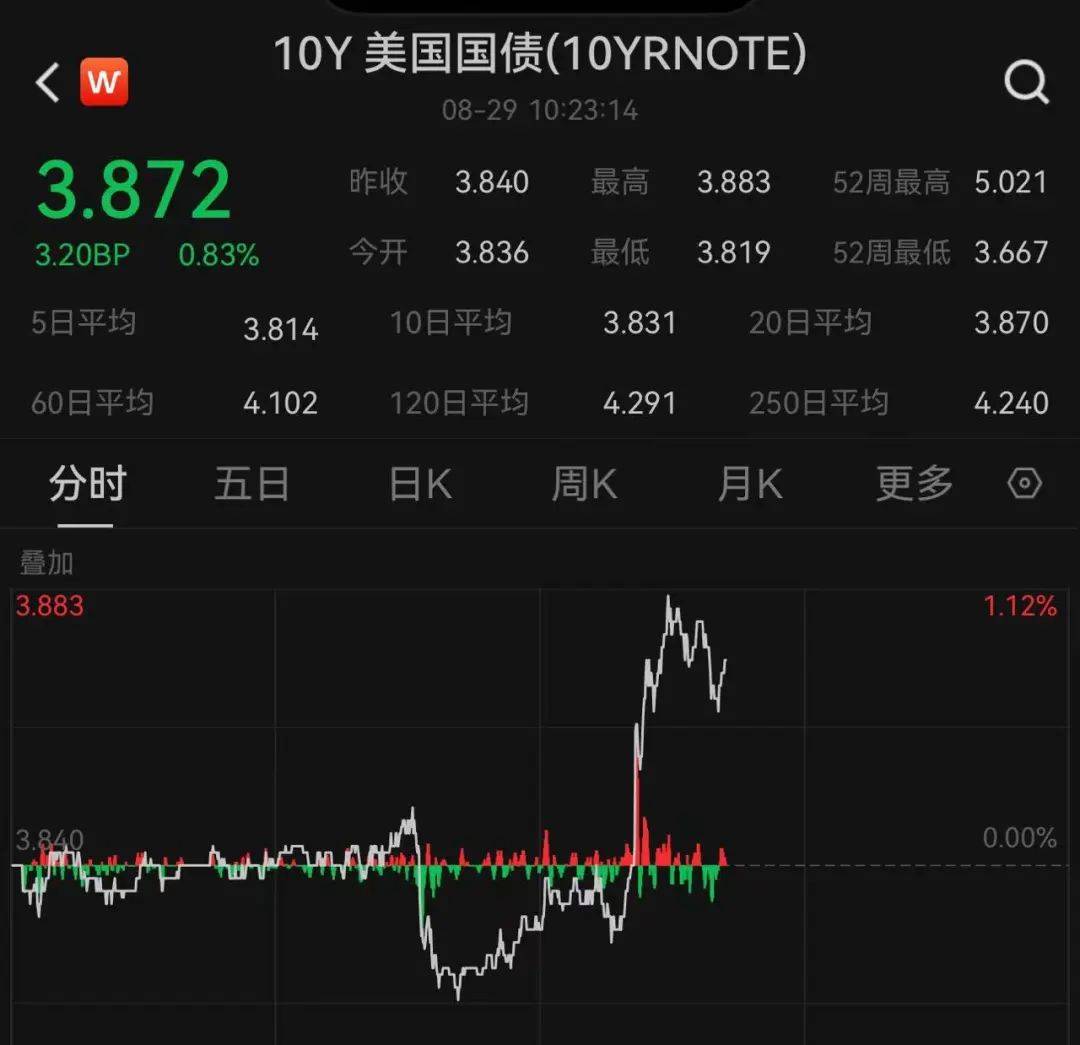Image resolution: width=1080 pixels, height=1045 pixels.
Task: Tap the 0.83% change indicator
Action: [x=219, y=254]
